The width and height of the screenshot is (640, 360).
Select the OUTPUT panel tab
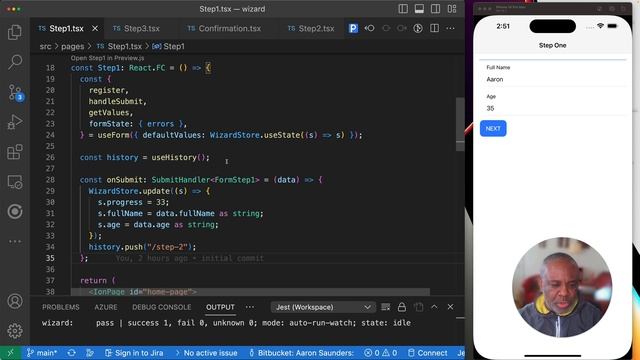[220, 307]
